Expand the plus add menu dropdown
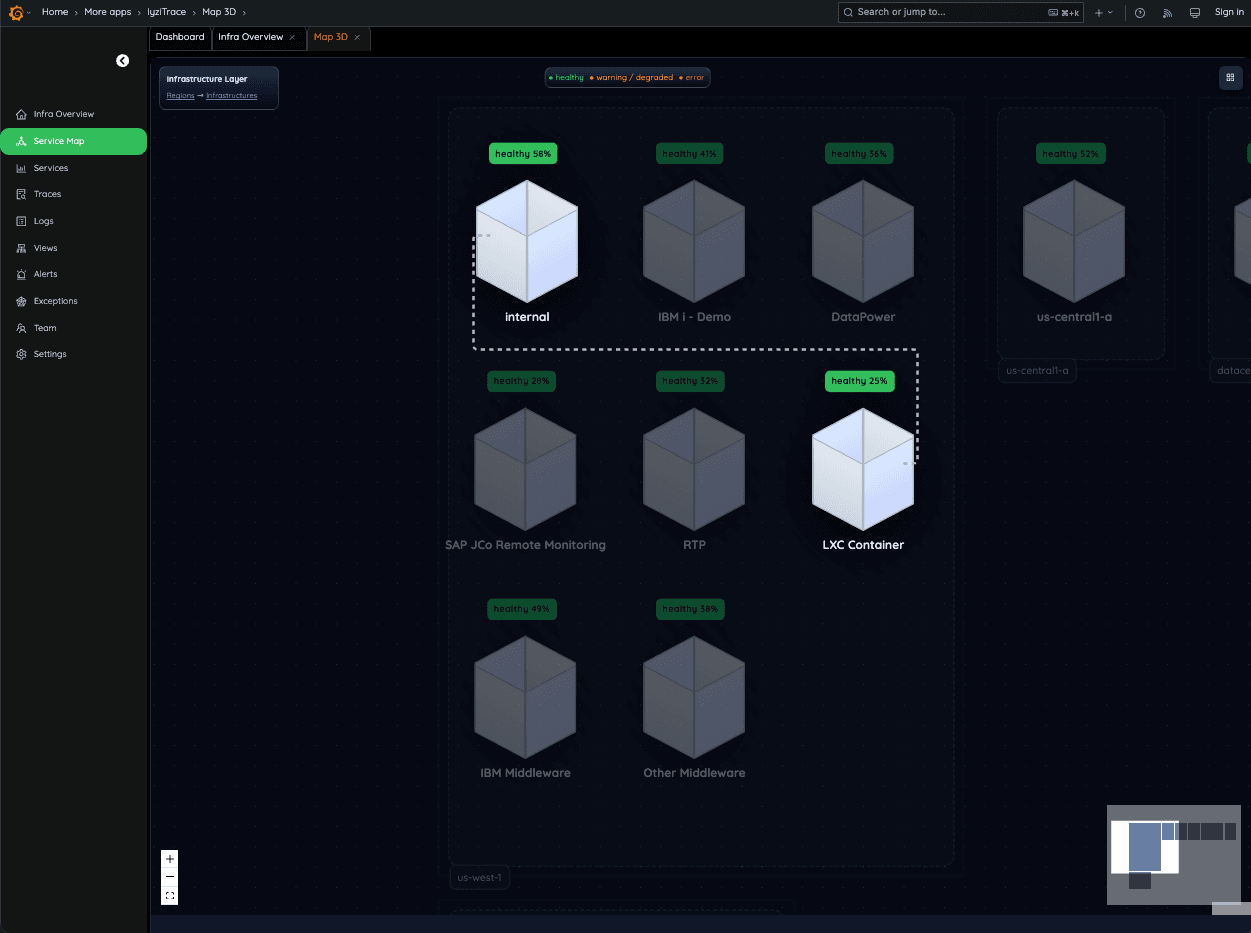This screenshot has width=1251, height=933. pyautogui.click(x=1103, y=12)
